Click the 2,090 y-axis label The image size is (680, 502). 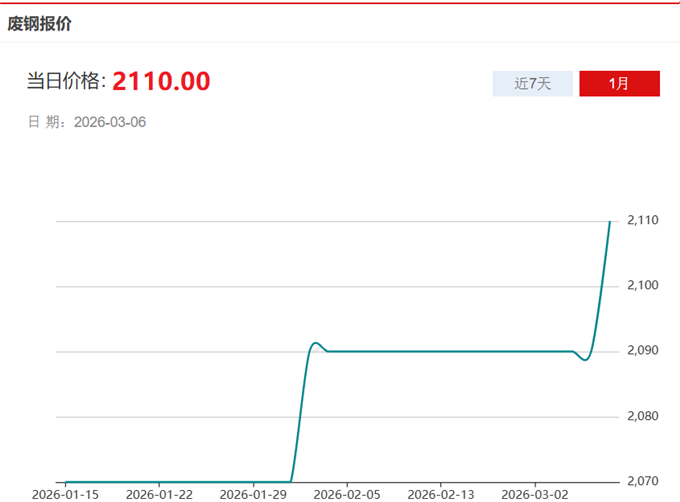point(641,351)
